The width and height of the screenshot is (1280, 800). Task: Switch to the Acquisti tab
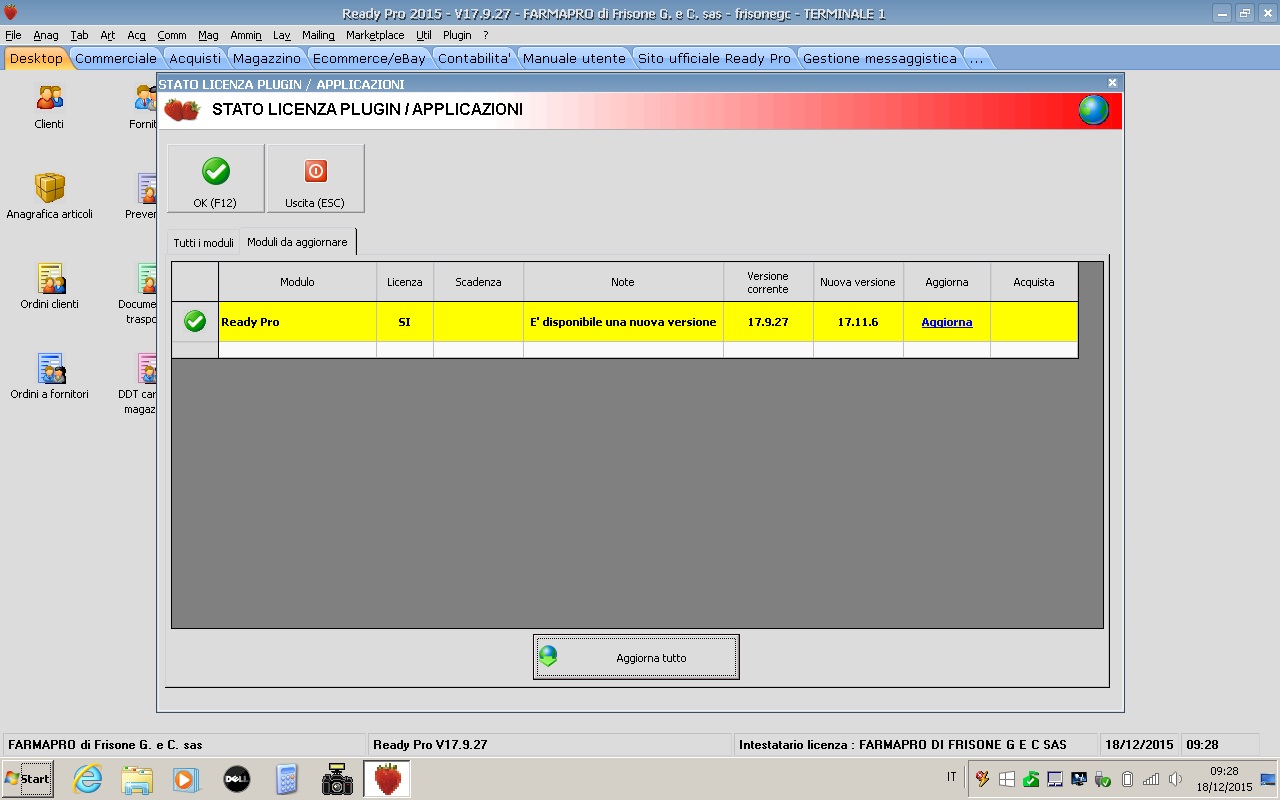[x=195, y=58]
